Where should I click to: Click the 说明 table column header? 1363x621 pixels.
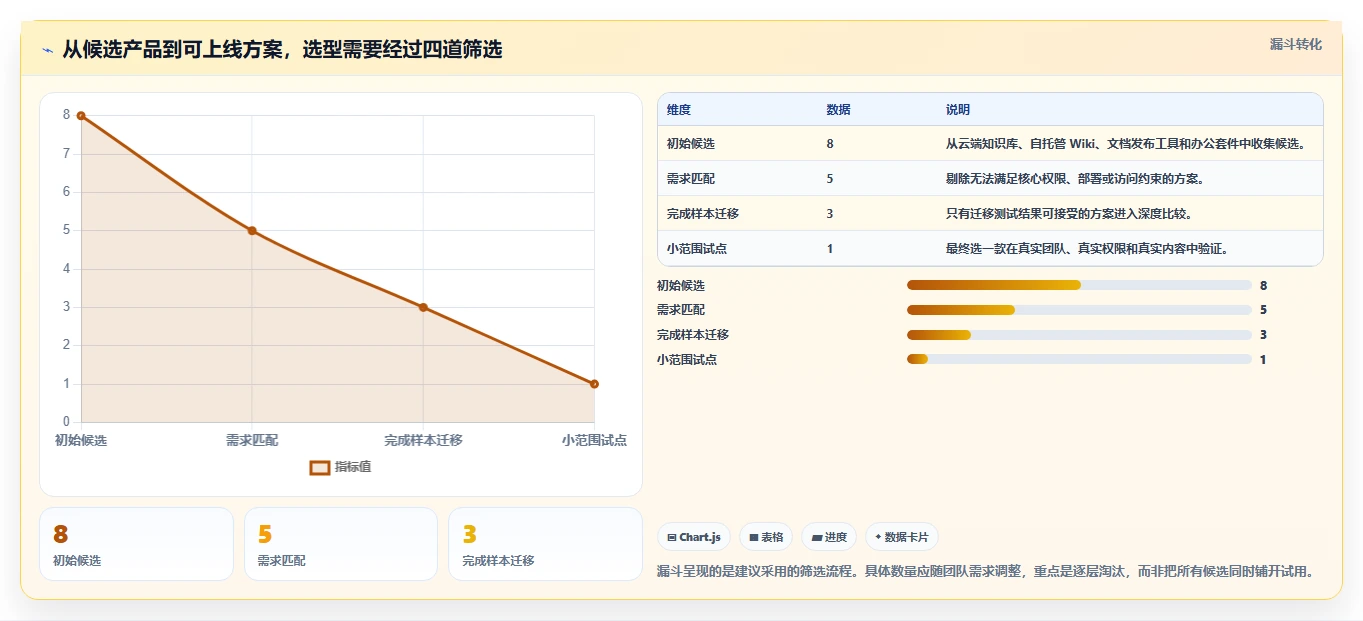pyautogui.click(x=958, y=110)
